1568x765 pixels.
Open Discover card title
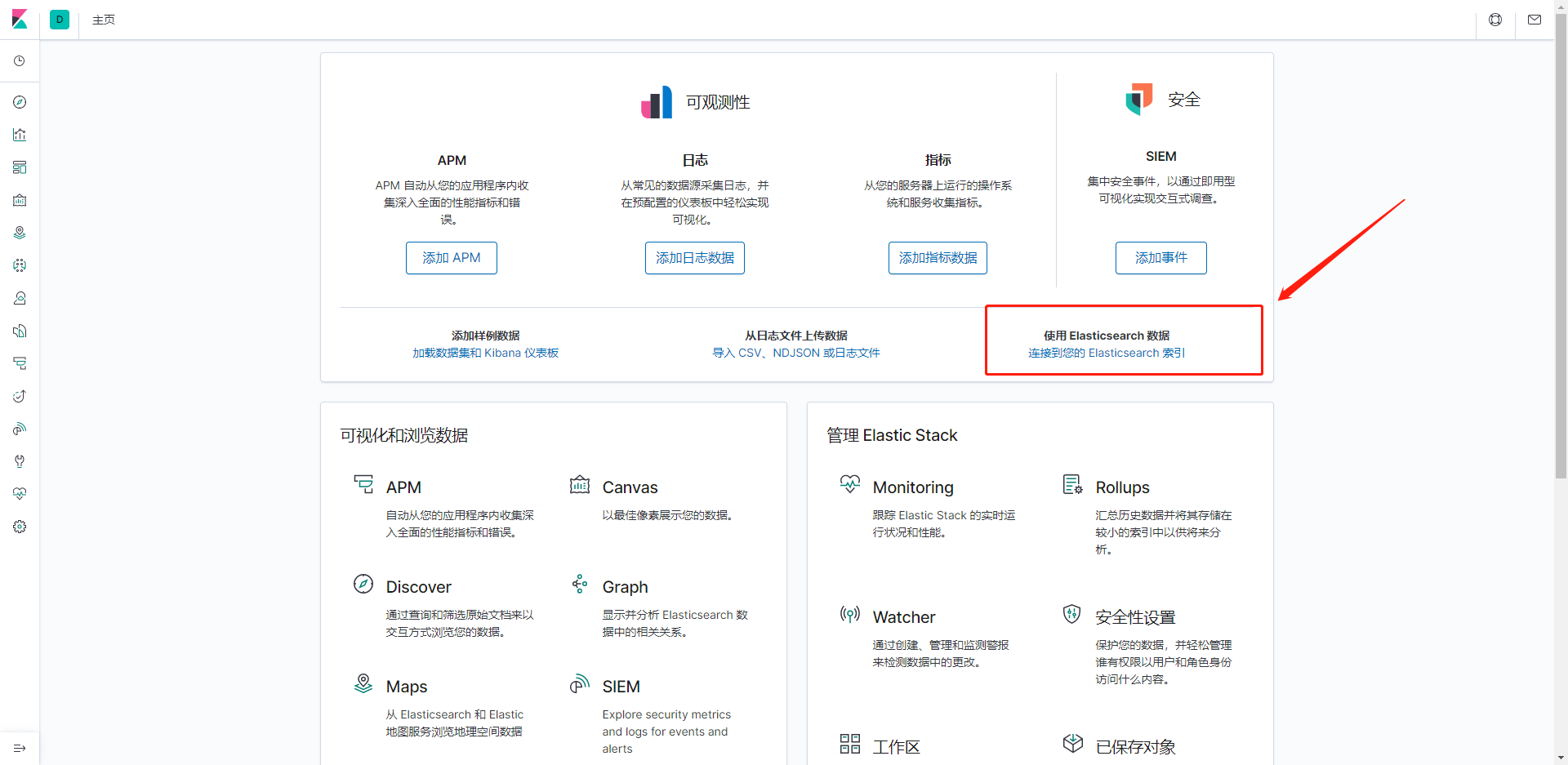(418, 587)
